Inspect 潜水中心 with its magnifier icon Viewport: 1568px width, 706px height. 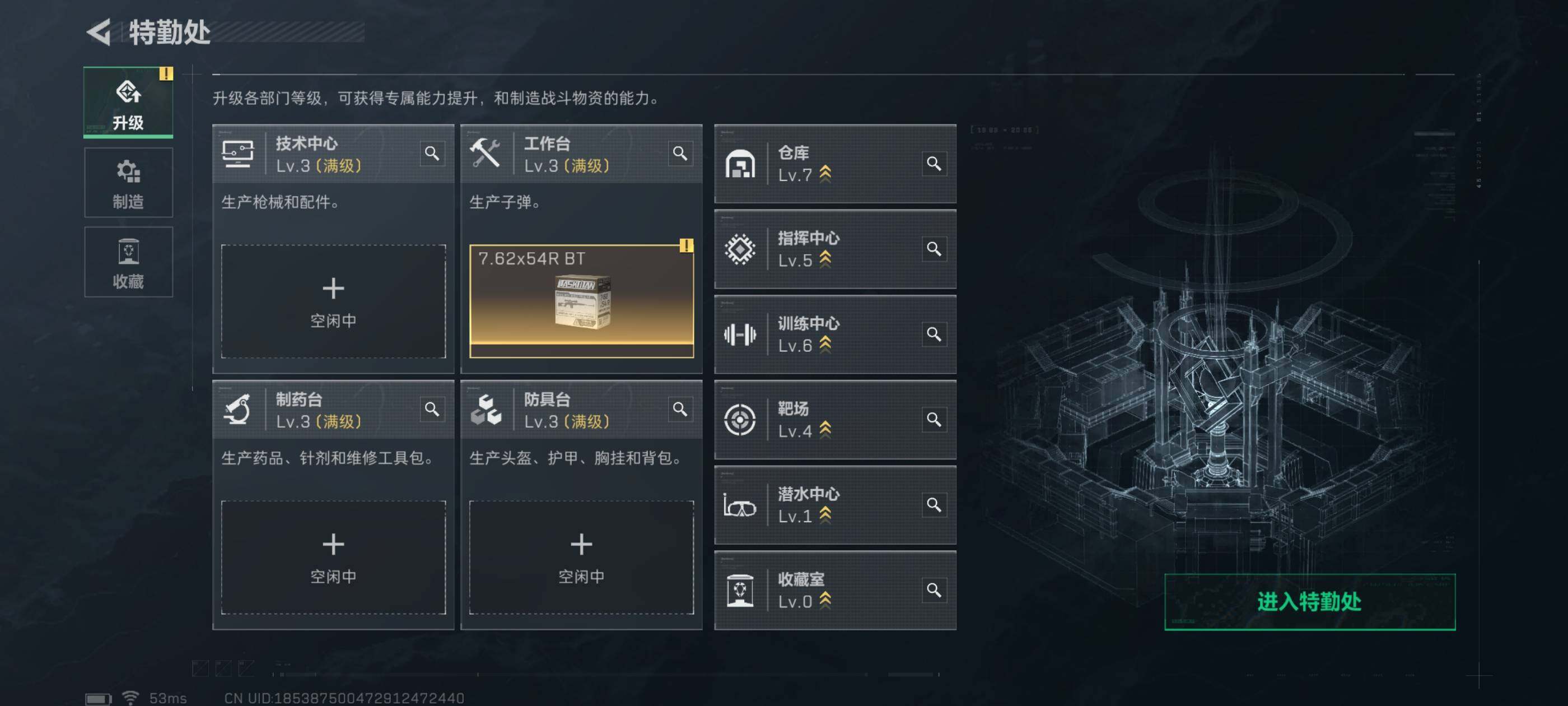click(x=934, y=504)
